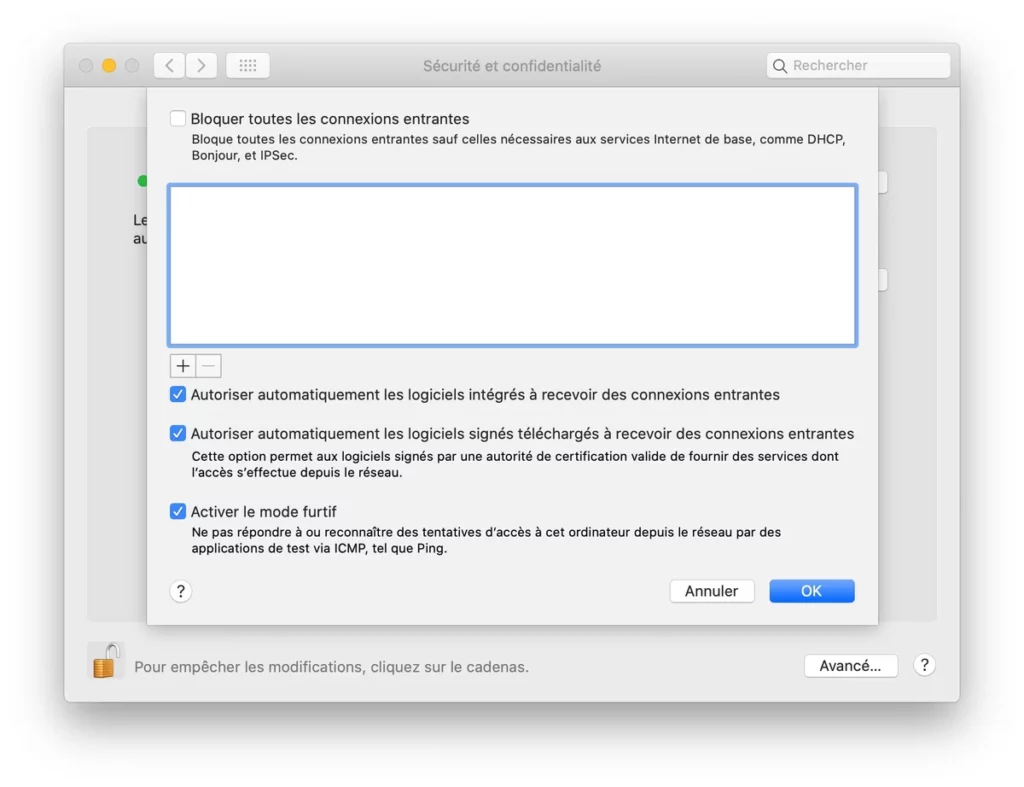Click the magnifying glass search icon
The image size is (1024, 787).
click(x=780, y=66)
